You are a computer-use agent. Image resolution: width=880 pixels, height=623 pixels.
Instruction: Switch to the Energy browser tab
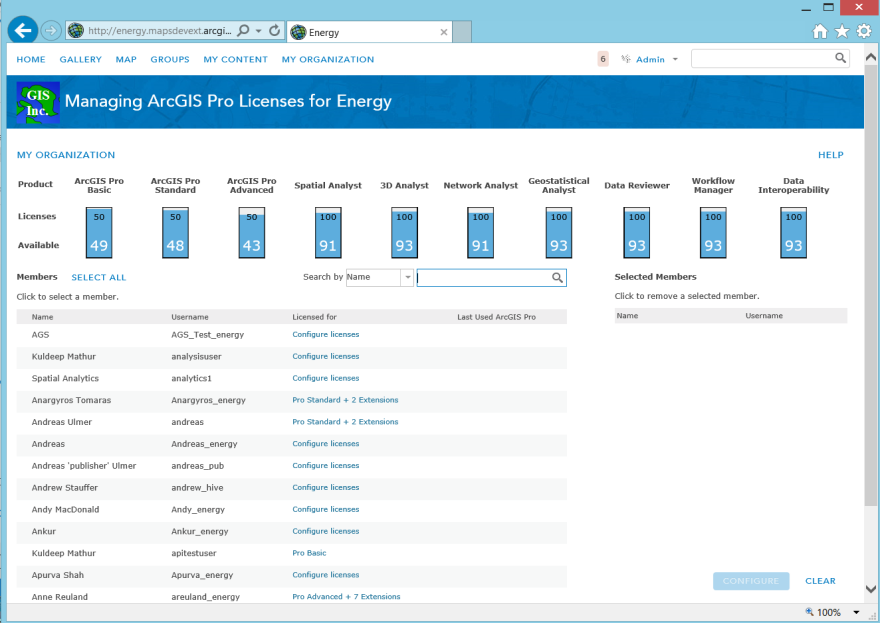click(368, 32)
